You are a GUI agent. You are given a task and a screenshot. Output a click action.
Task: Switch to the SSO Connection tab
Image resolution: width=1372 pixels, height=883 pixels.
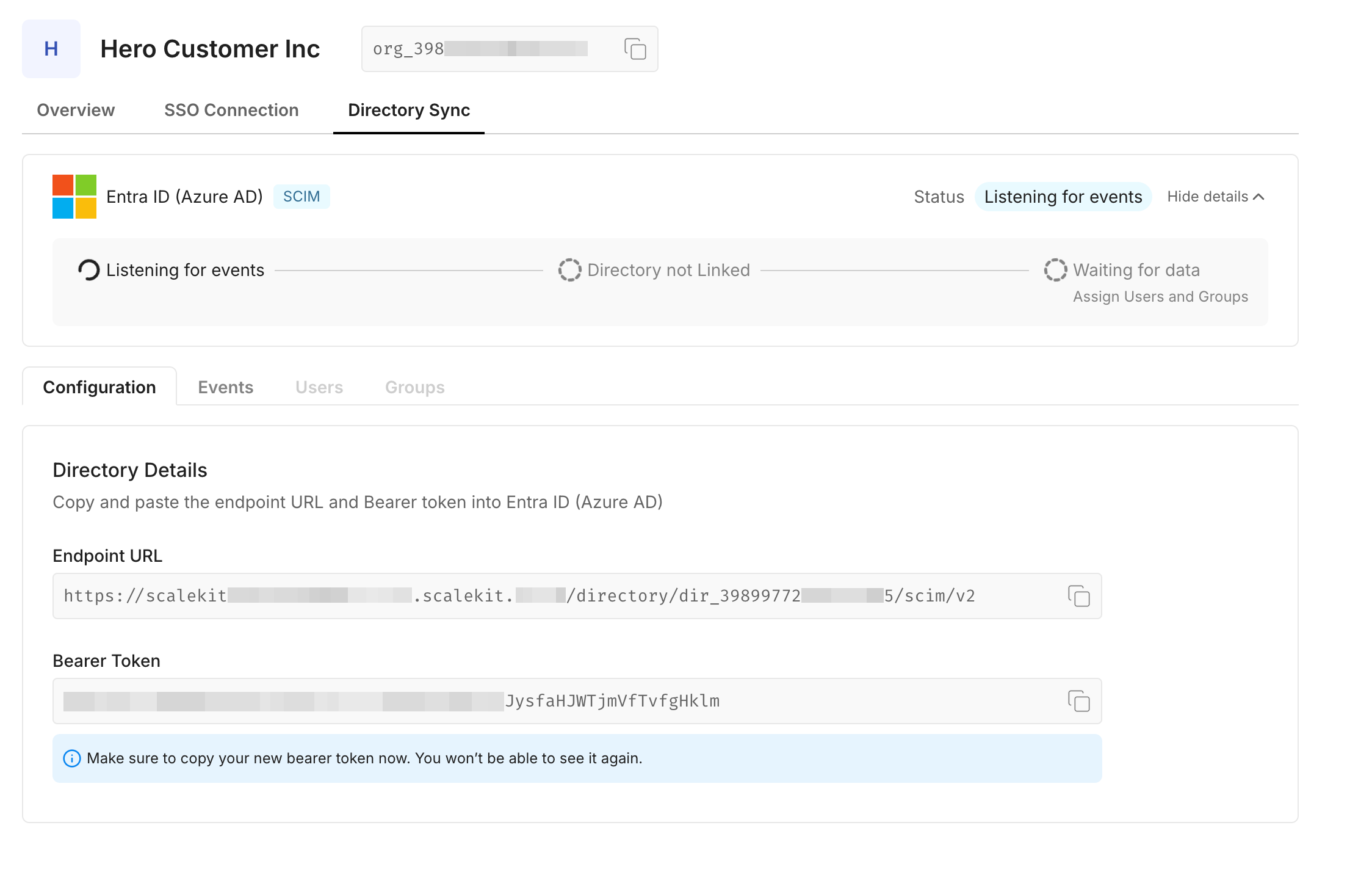231,110
